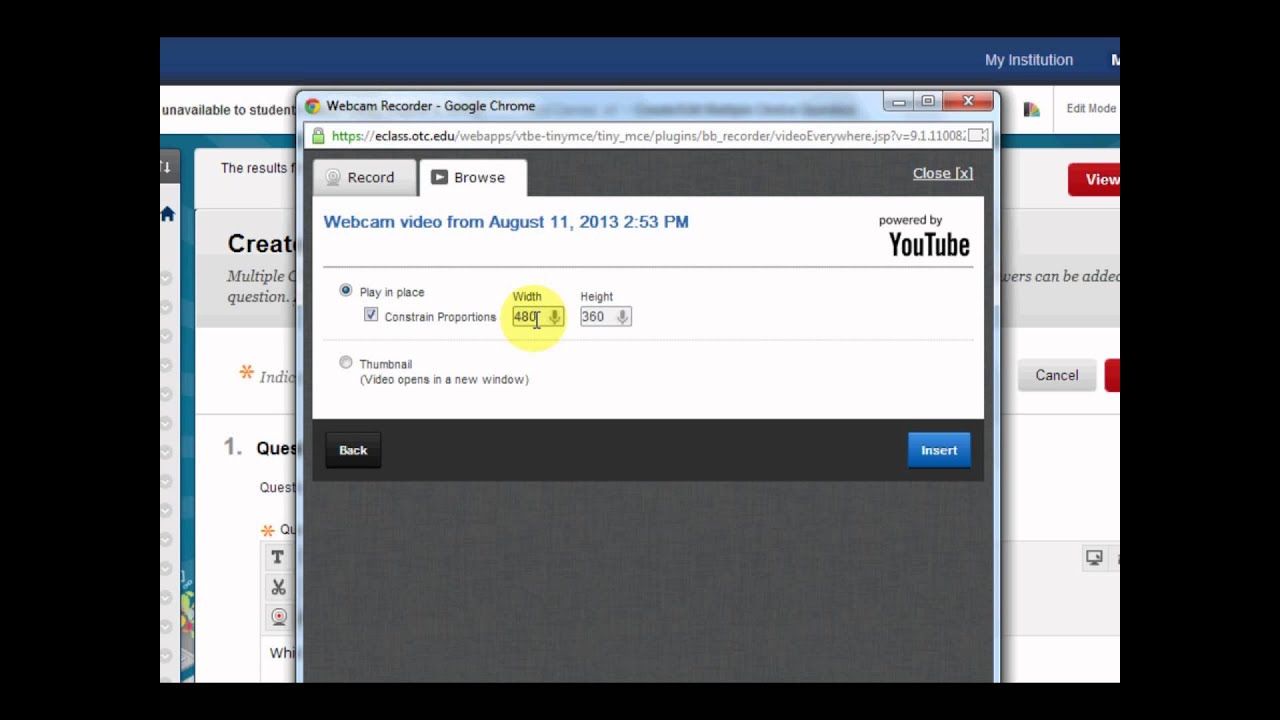Switch to the Browse tab
This screenshot has height=720, width=1280.
coord(472,177)
